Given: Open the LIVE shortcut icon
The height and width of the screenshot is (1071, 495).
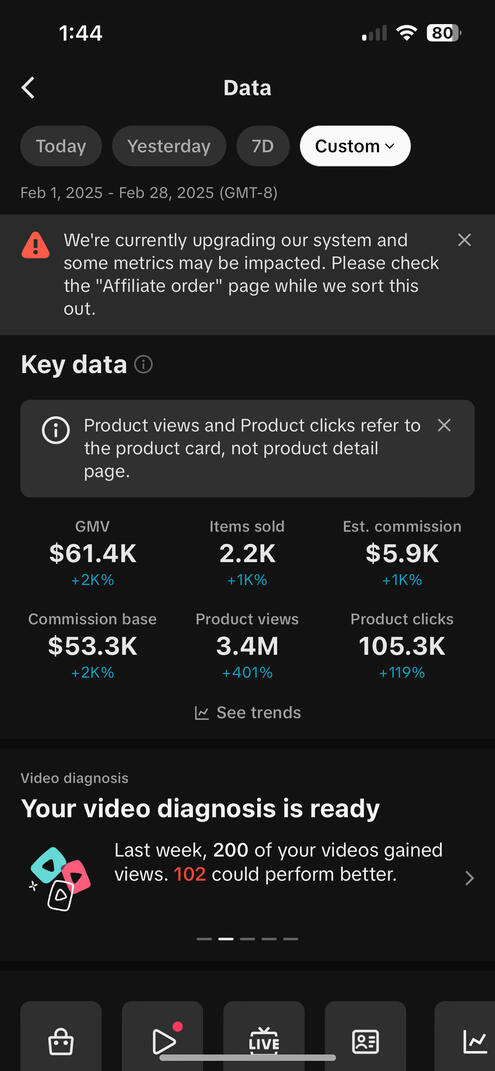Looking at the screenshot, I should click(x=264, y=1041).
